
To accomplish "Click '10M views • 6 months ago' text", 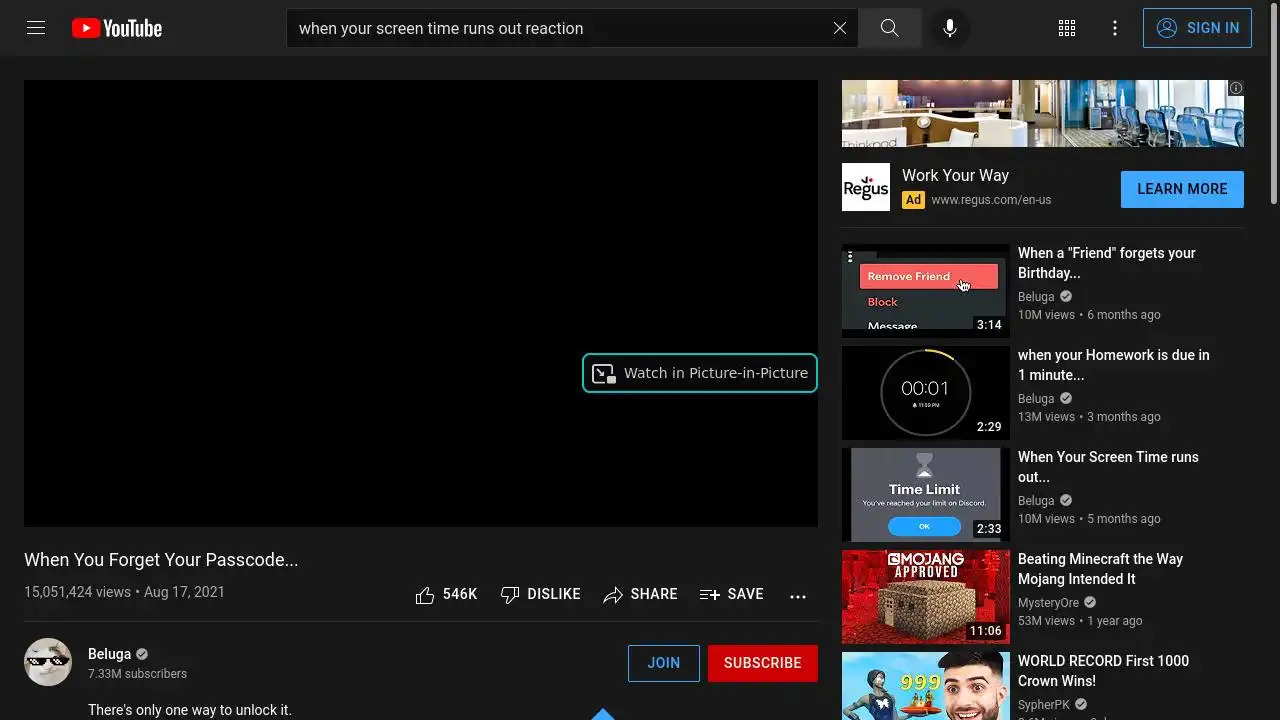I will click(1089, 315).
